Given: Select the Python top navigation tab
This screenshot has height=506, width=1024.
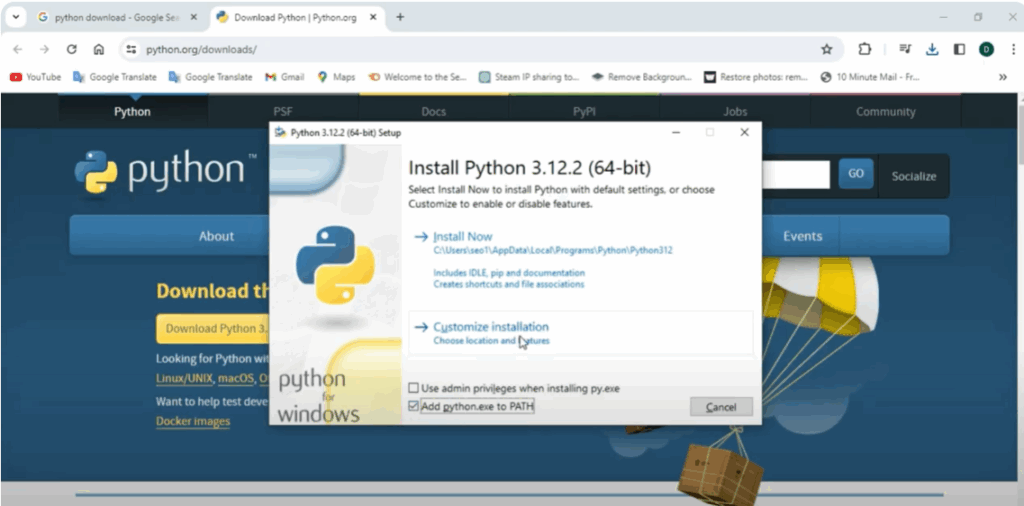Looking at the screenshot, I should coord(133,112).
